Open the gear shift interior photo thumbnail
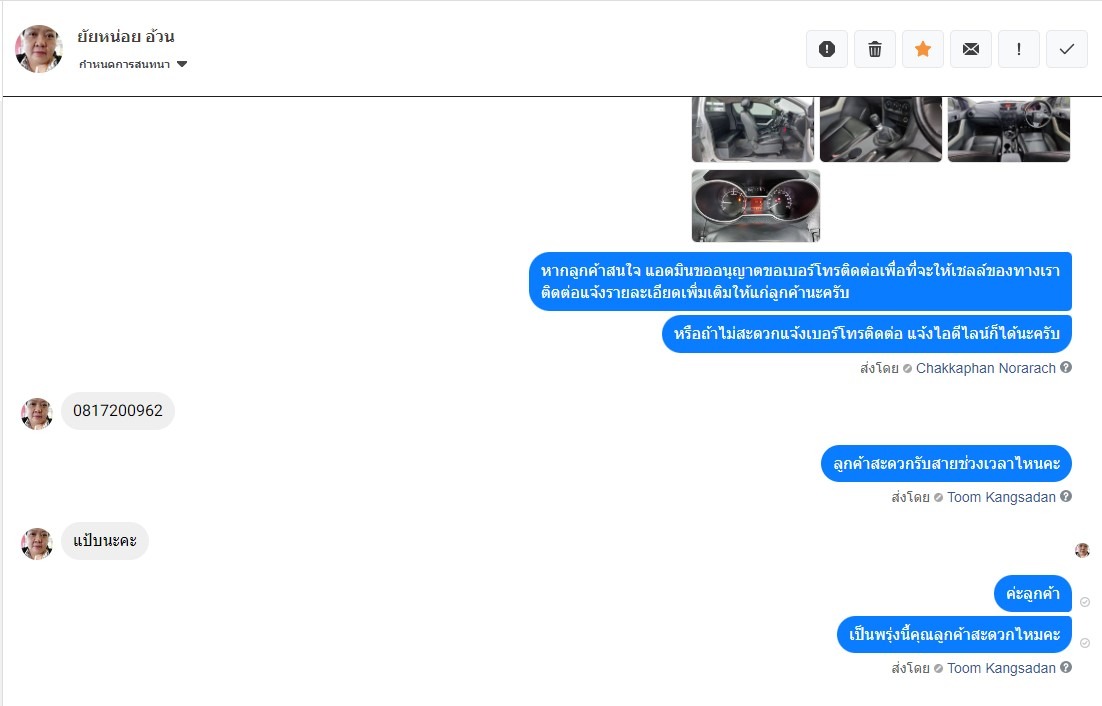The height and width of the screenshot is (706, 1102). [x=881, y=129]
